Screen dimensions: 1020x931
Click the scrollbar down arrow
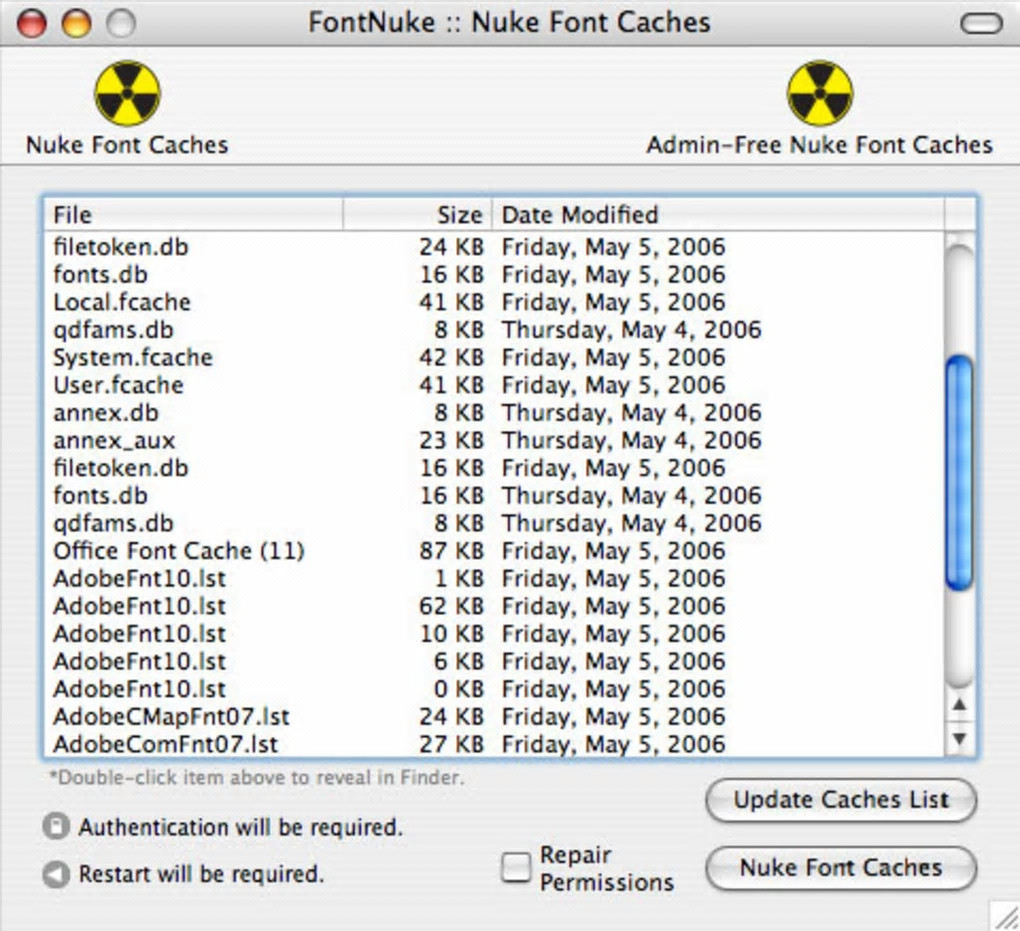click(959, 739)
